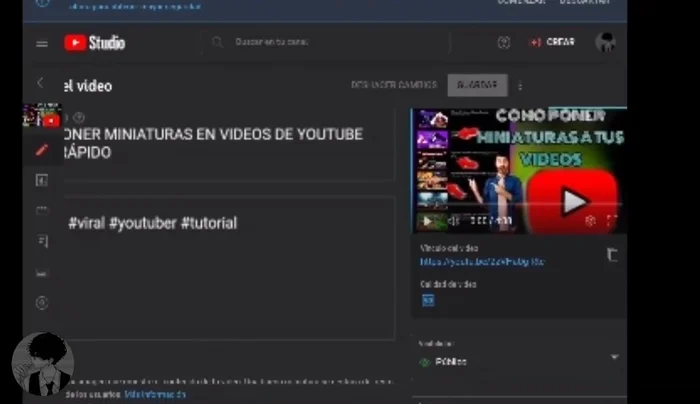Click the preview player progress bar
Screen dimensions: 700x404
(519, 205)
